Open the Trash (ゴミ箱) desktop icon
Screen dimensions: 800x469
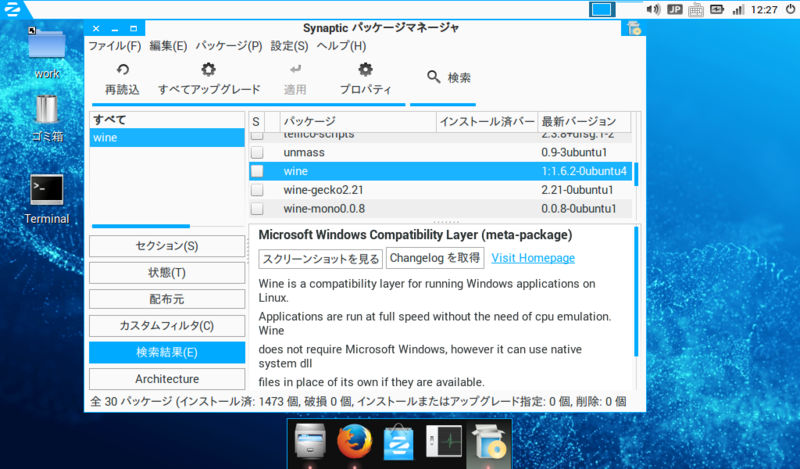pyautogui.click(x=46, y=109)
